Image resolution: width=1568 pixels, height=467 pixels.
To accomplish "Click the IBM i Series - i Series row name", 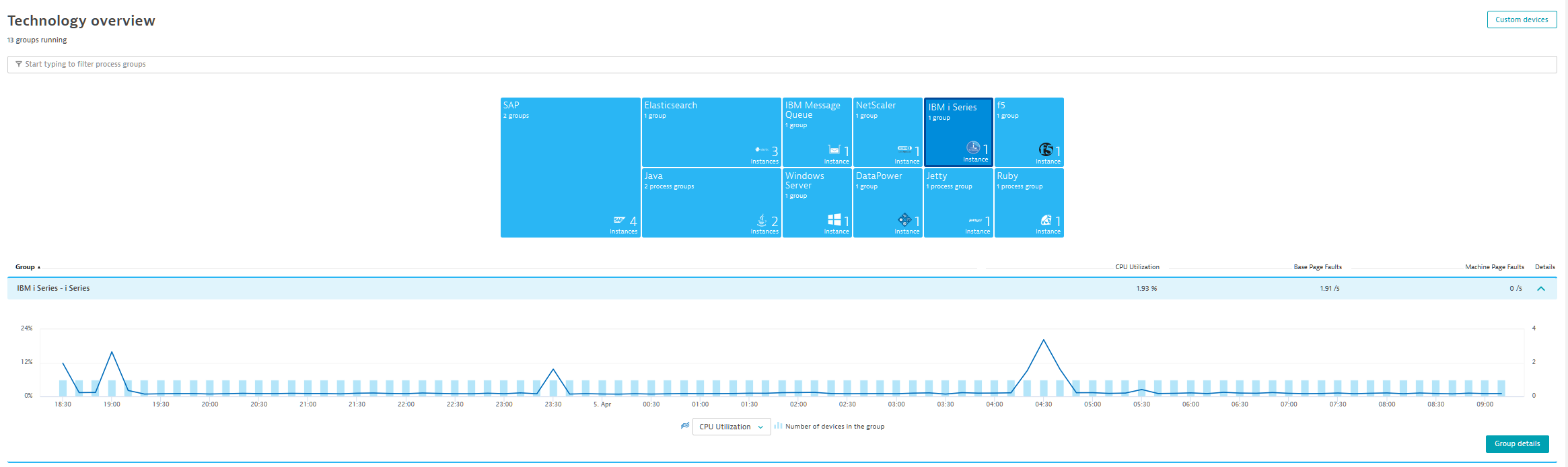I will coord(53,288).
